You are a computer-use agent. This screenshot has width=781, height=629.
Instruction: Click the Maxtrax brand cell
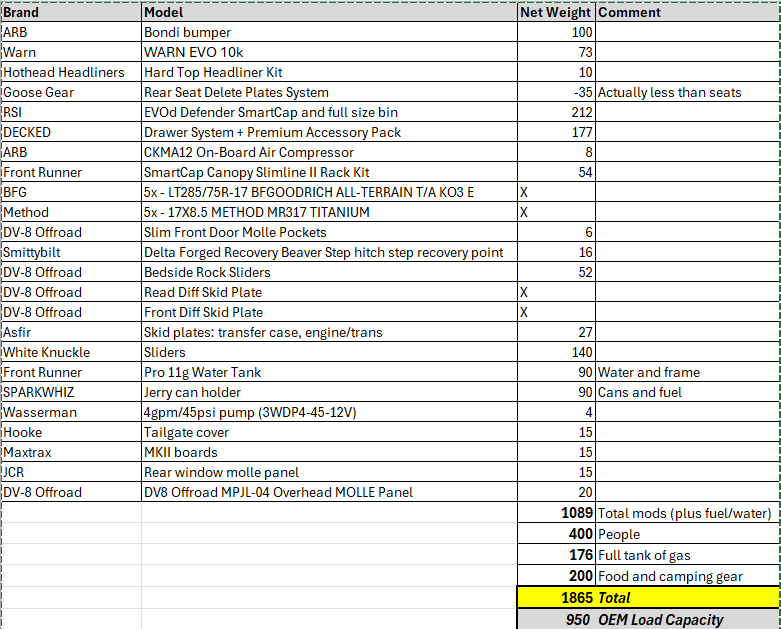point(71,452)
